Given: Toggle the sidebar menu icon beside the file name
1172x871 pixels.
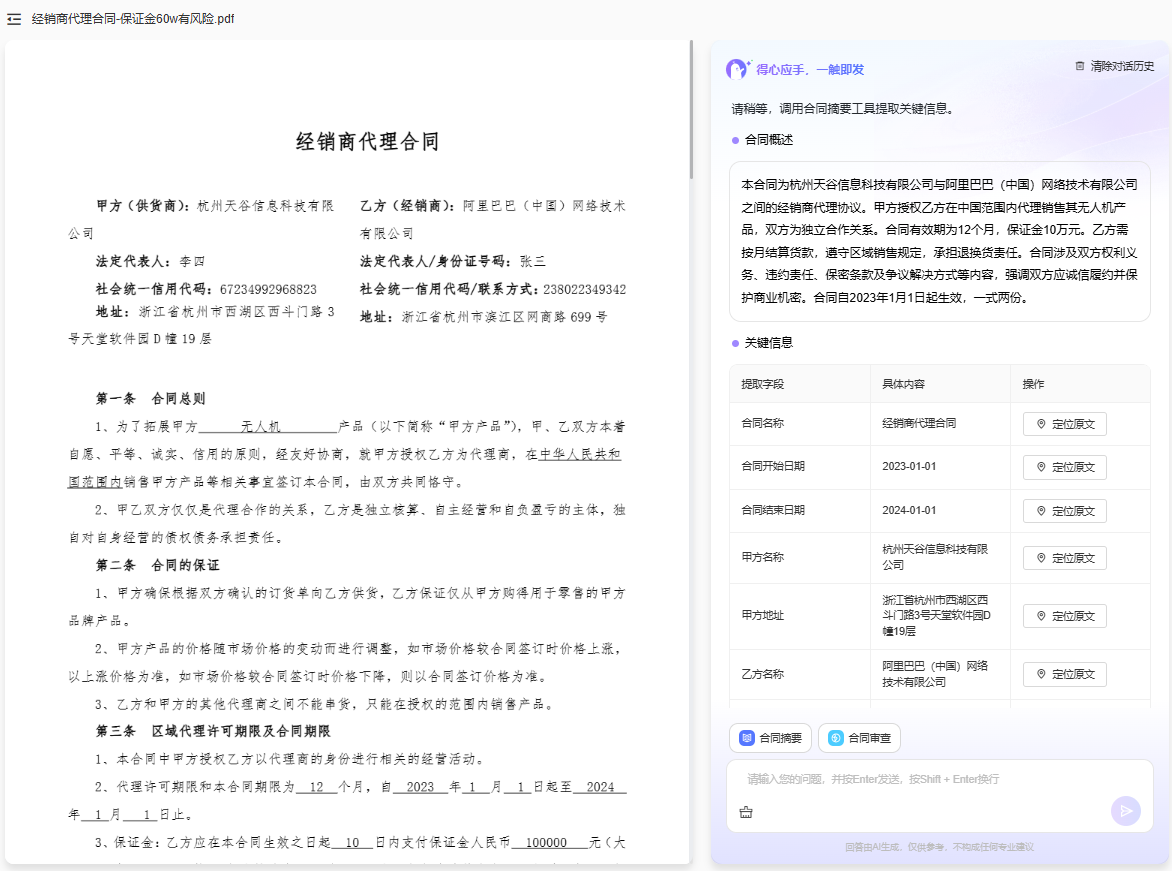Looking at the screenshot, I should 13,19.
